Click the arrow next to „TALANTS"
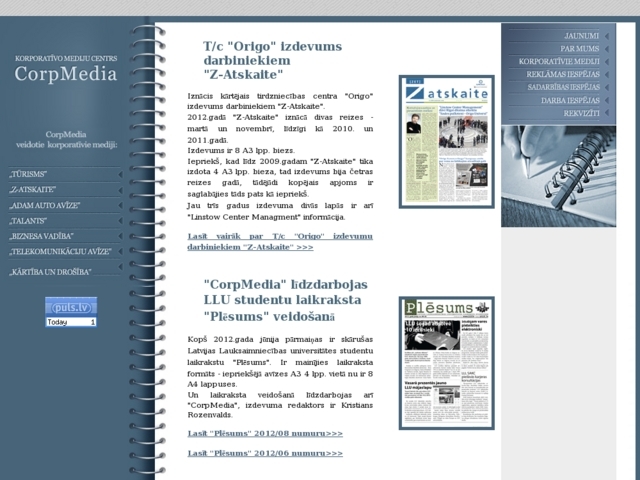This screenshot has width=640, height=480. pos(120,221)
